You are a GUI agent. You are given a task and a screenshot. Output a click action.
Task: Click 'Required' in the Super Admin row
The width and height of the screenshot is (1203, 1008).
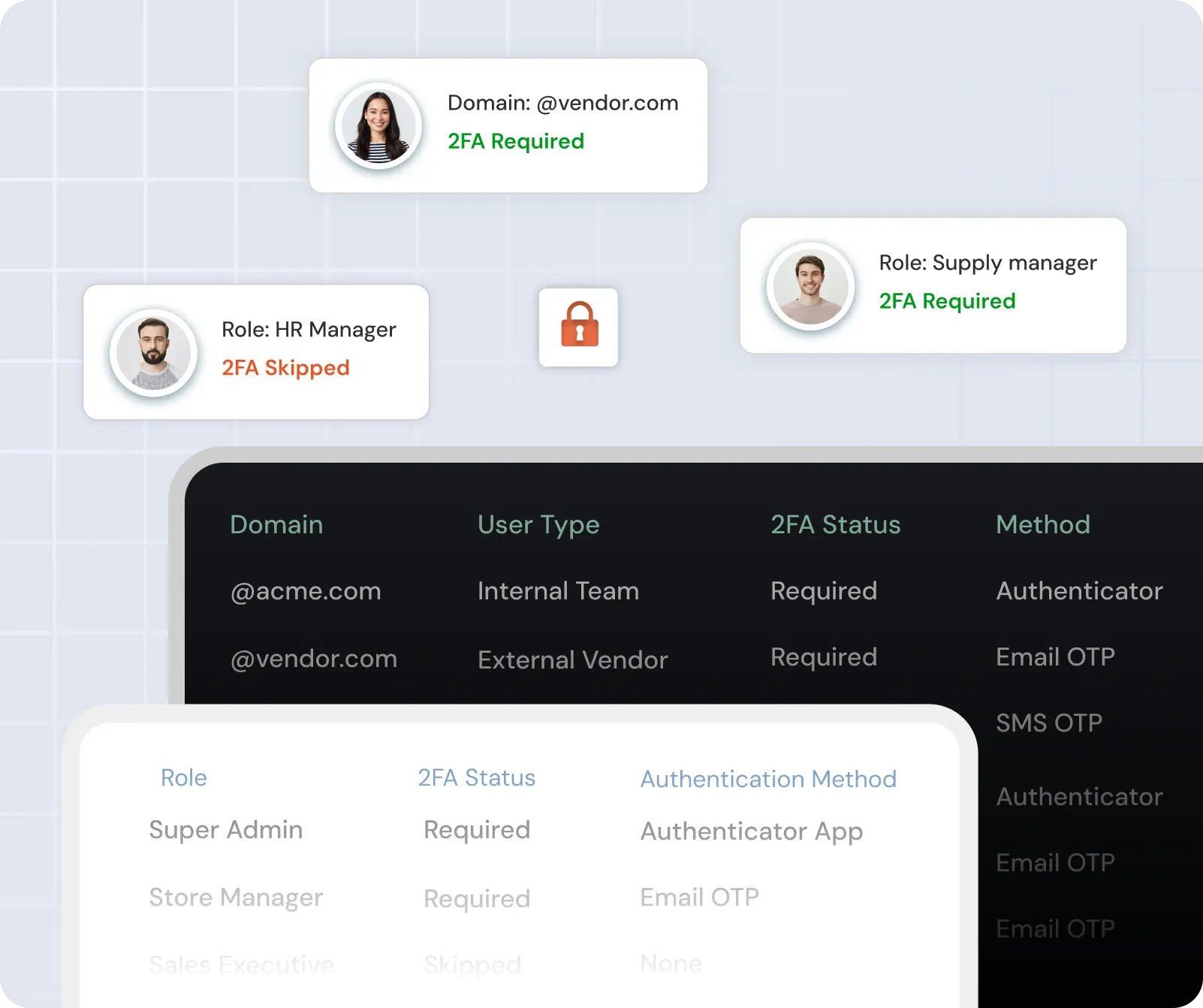pyautogui.click(x=477, y=831)
